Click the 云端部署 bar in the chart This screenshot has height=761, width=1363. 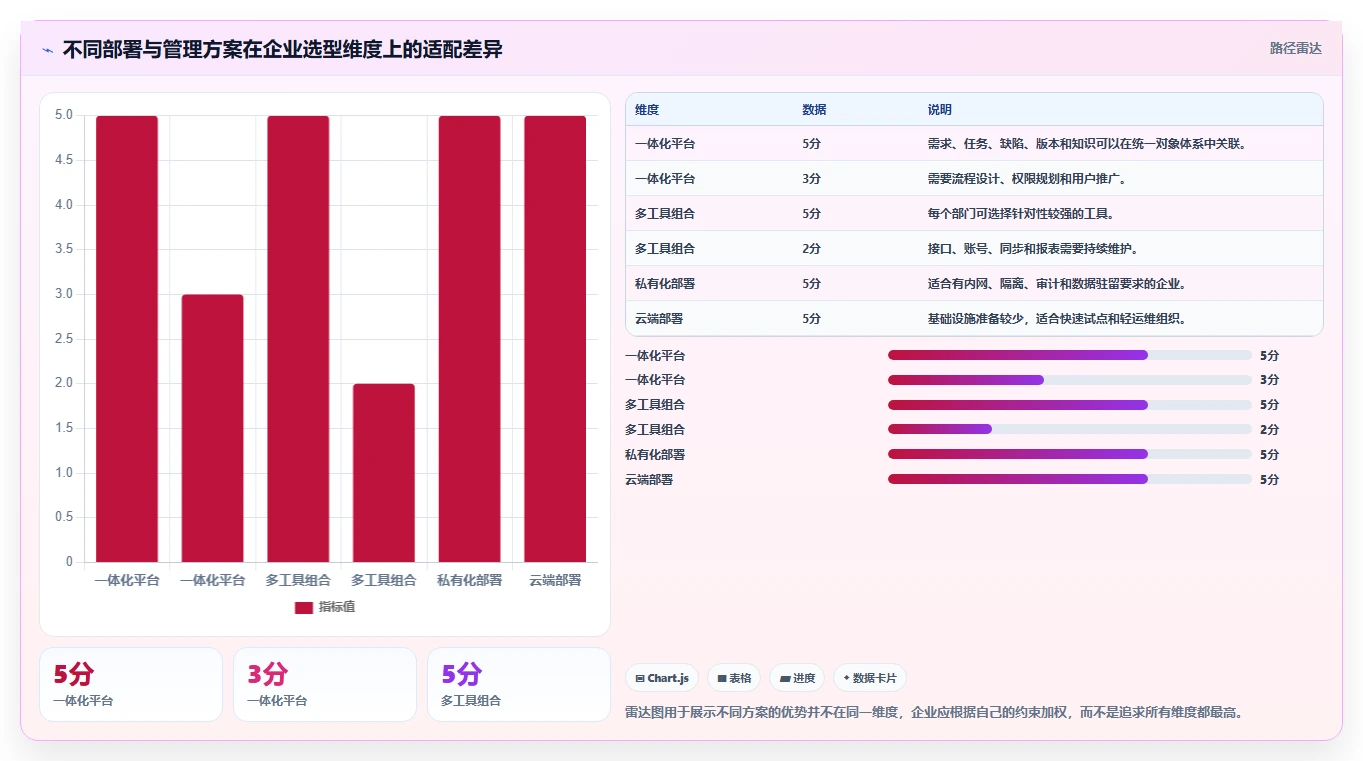(555, 339)
